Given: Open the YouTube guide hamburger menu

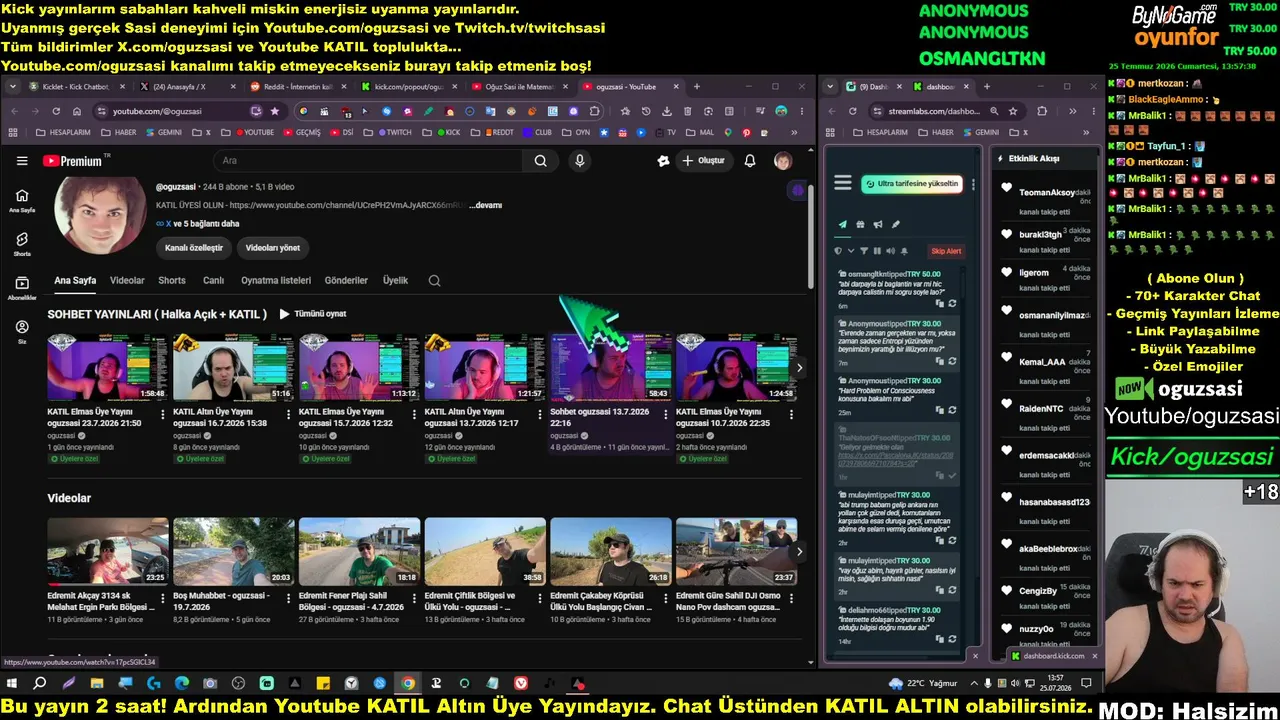Looking at the screenshot, I should [22, 160].
